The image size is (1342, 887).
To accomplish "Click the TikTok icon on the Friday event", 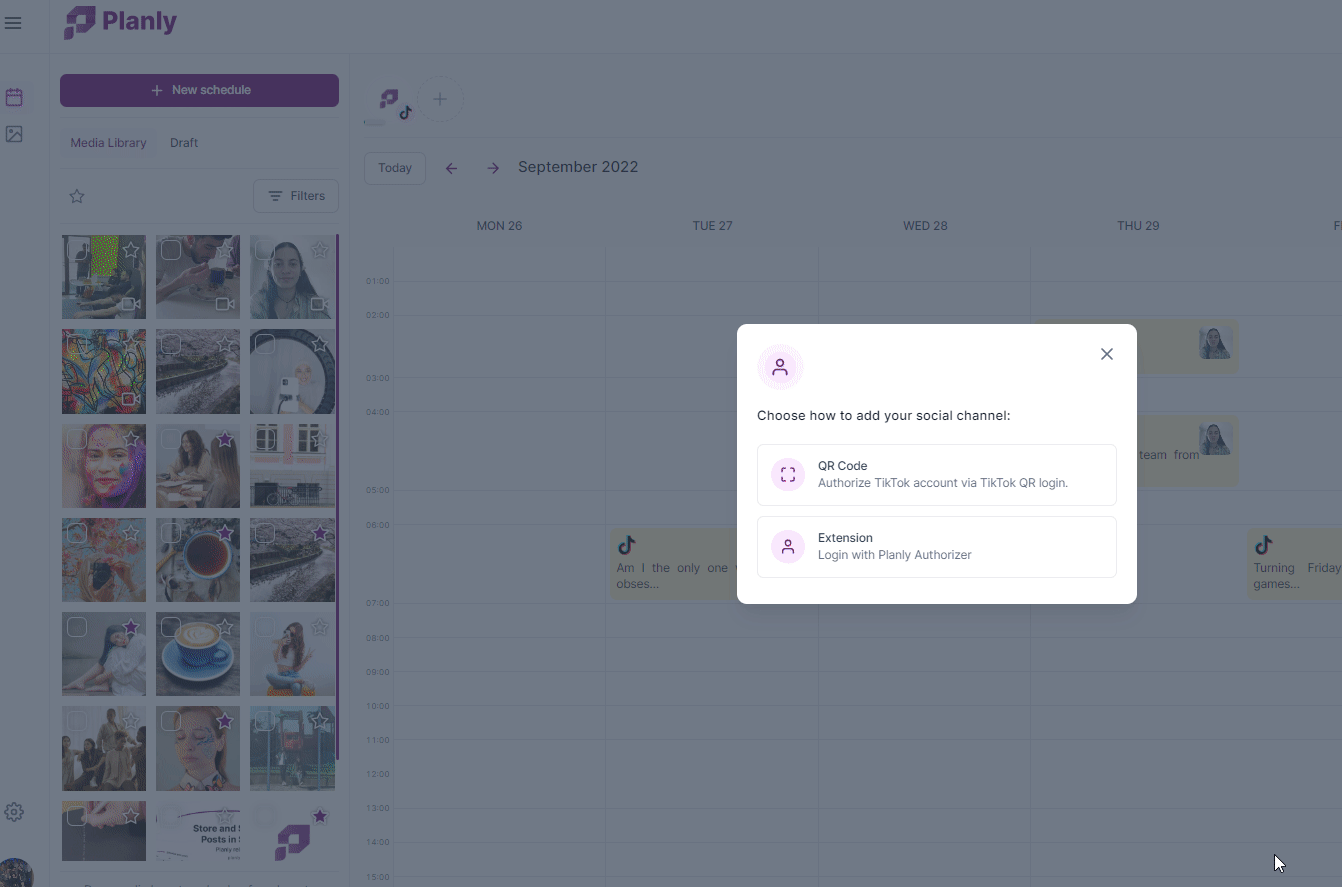I will 1264,545.
